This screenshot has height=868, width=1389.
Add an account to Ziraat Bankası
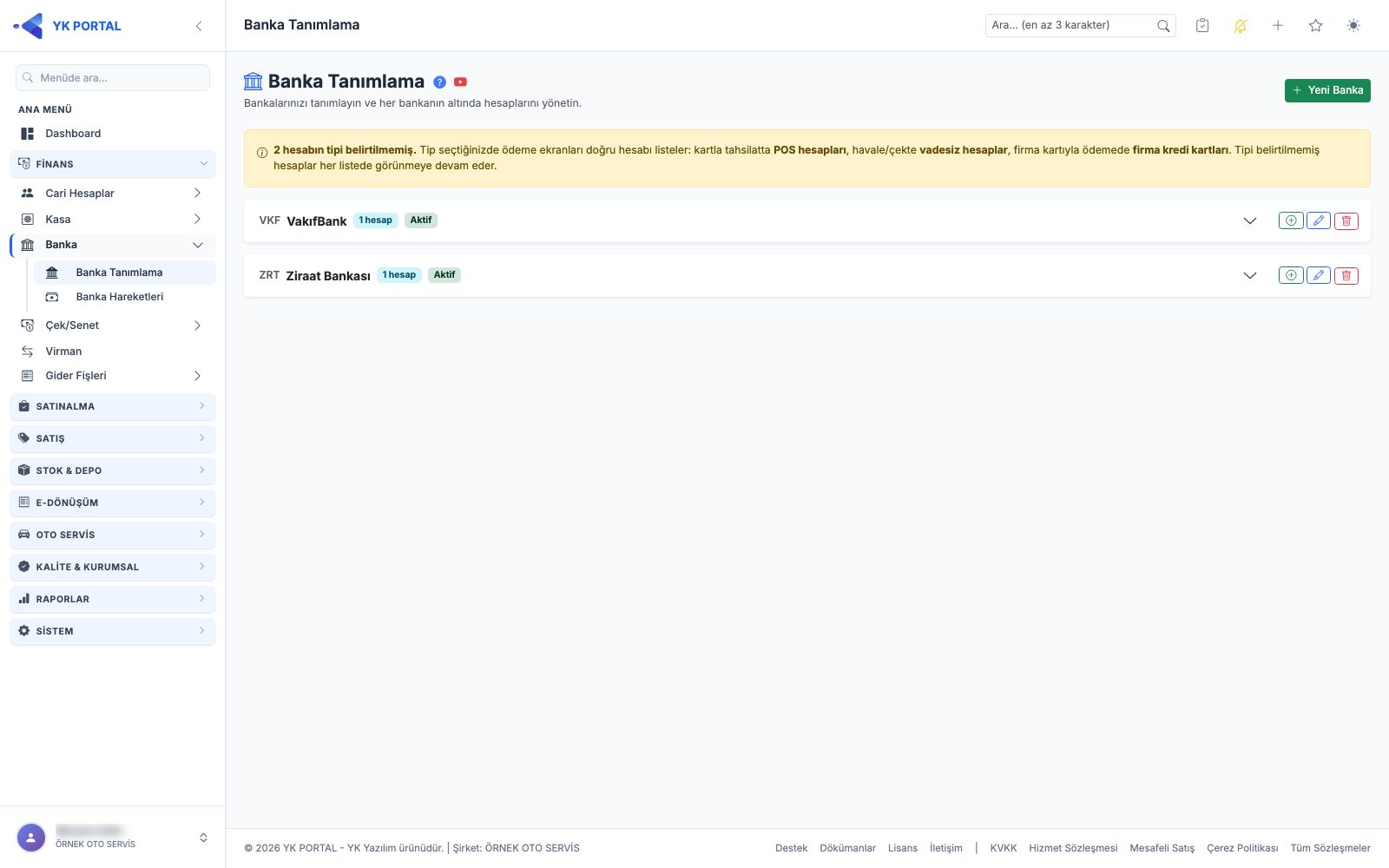(x=1291, y=276)
